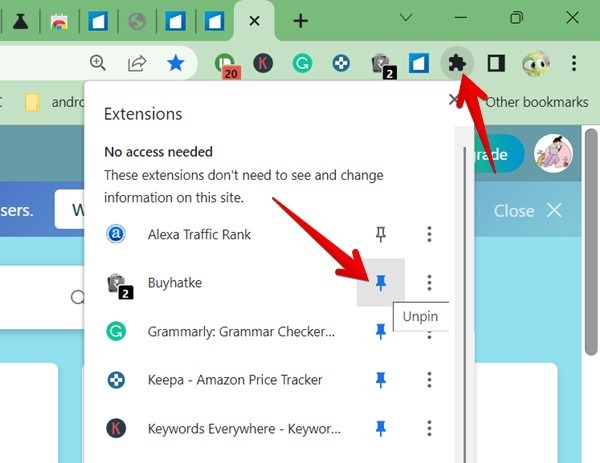
Task: Open Other bookmarks folder
Action: tap(537, 102)
